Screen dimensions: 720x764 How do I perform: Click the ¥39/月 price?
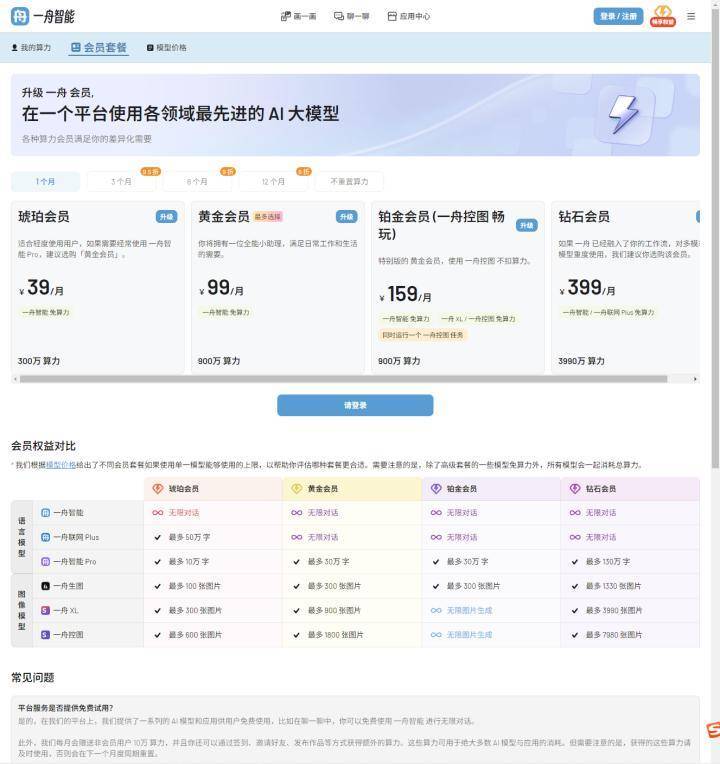pyautogui.click(x=41, y=287)
